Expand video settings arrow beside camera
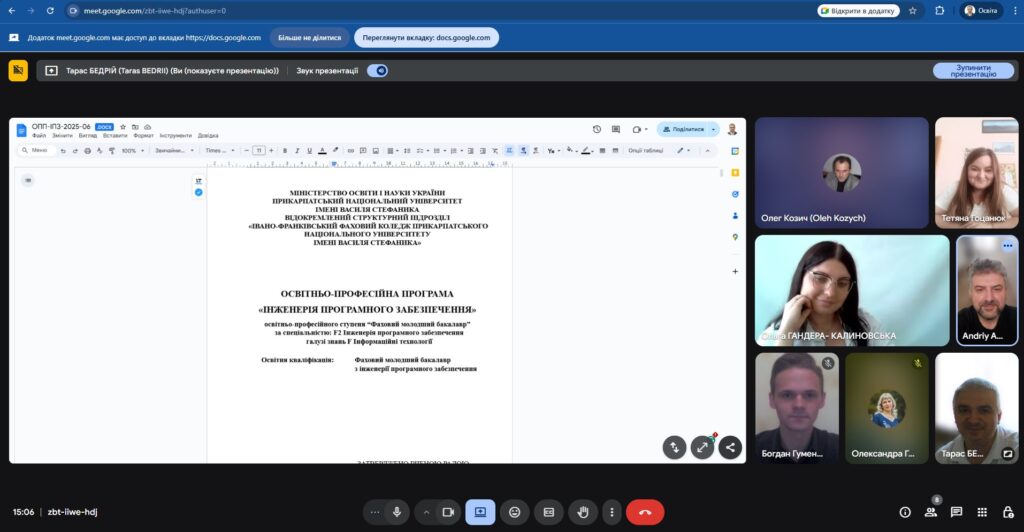The height and width of the screenshot is (532, 1024). [x=427, y=512]
